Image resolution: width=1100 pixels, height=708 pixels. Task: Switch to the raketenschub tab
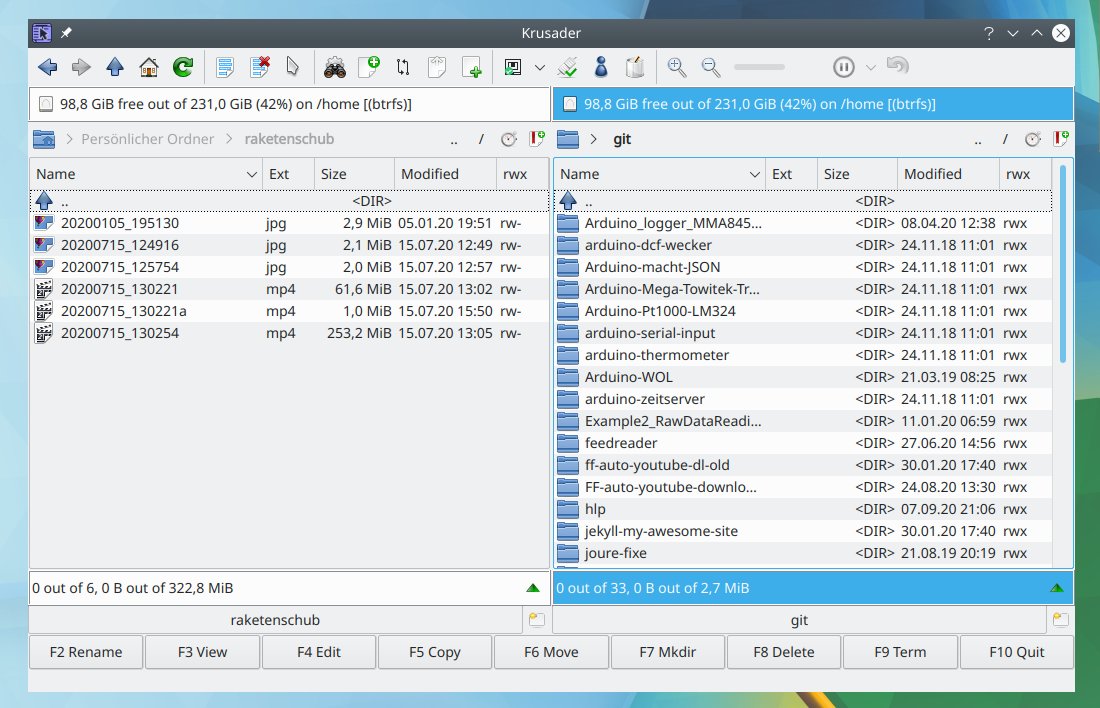275,620
